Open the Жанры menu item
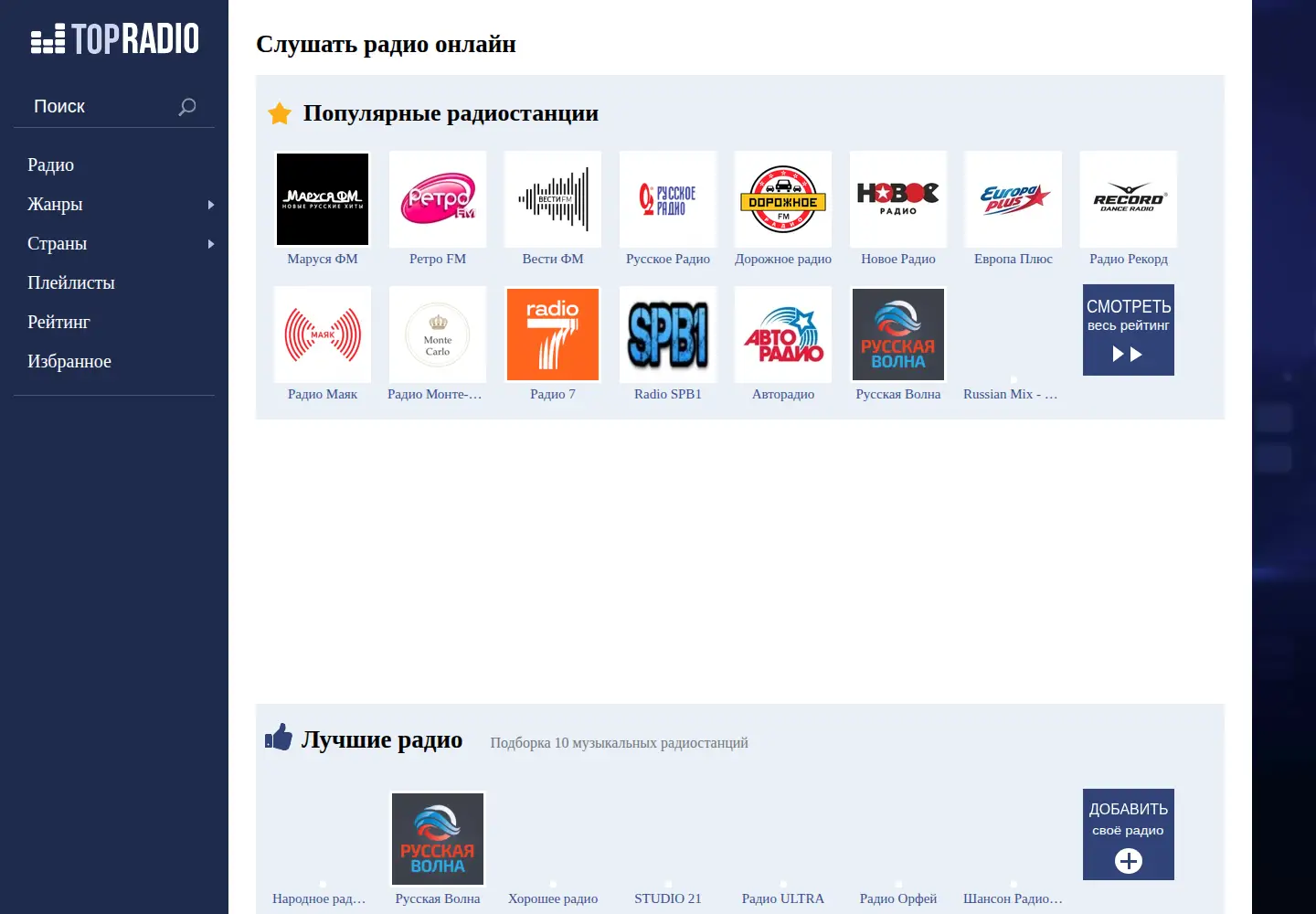The height and width of the screenshot is (914, 1316). (x=55, y=205)
